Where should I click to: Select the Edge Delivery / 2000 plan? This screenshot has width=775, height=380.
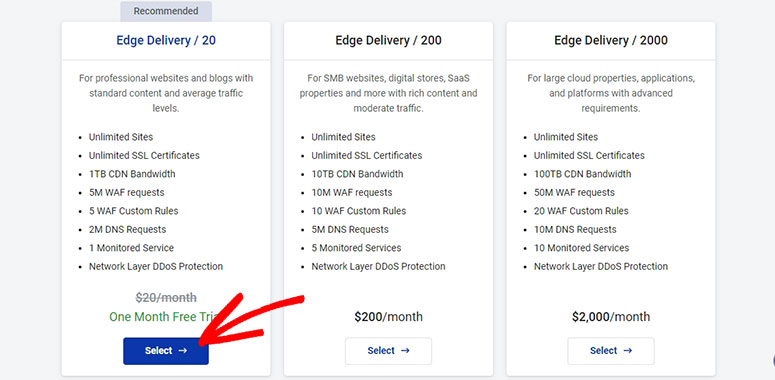pyautogui.click(x=611, y=351)
